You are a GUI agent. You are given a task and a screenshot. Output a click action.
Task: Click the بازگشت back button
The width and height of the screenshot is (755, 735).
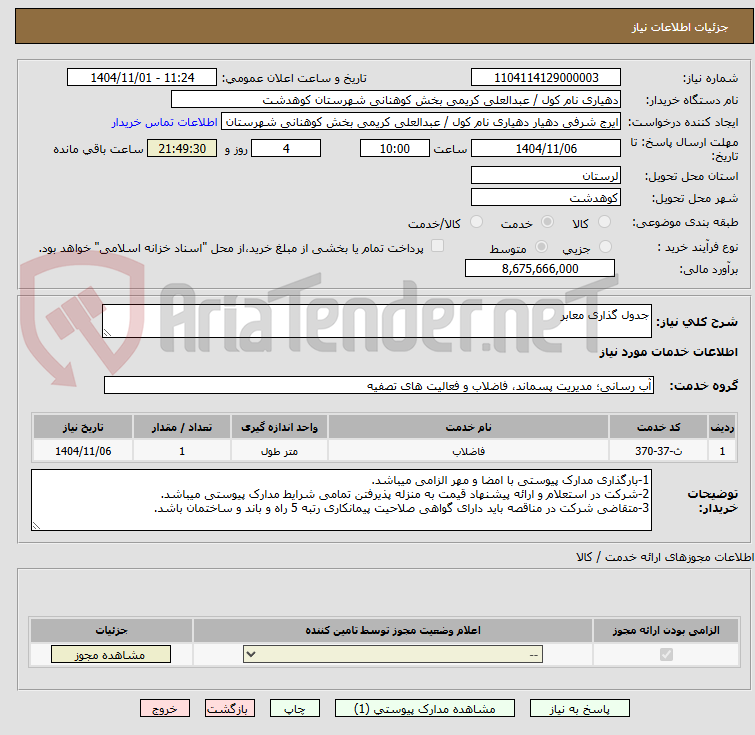pyautogui.click(x=230, y=709)
